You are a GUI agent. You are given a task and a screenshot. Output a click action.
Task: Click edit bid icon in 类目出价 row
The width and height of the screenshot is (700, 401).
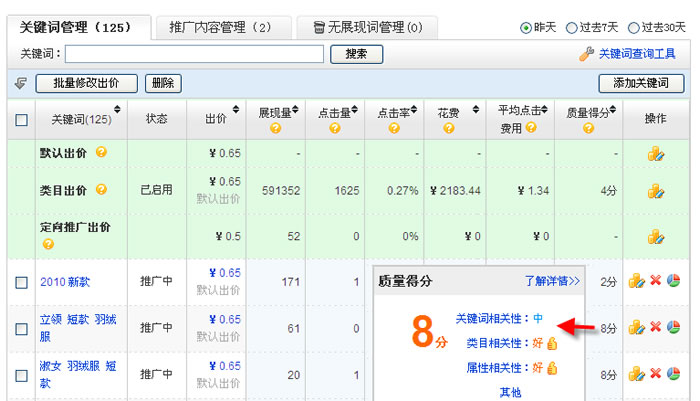(x=656, y=190)
